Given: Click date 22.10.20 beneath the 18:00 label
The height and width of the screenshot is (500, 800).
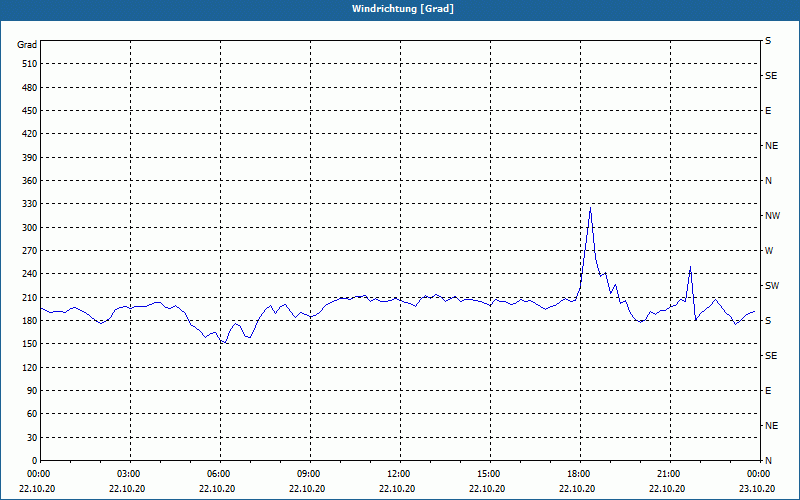Looking at the screenshot, I should pos(578,489).
